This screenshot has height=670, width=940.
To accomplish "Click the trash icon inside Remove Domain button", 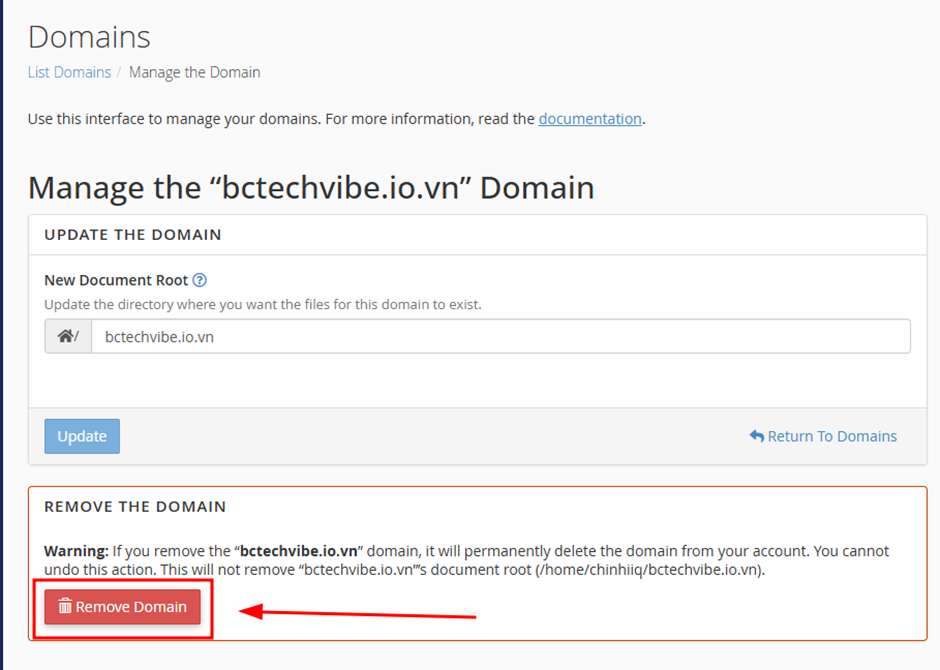I will tap(66, 607).
